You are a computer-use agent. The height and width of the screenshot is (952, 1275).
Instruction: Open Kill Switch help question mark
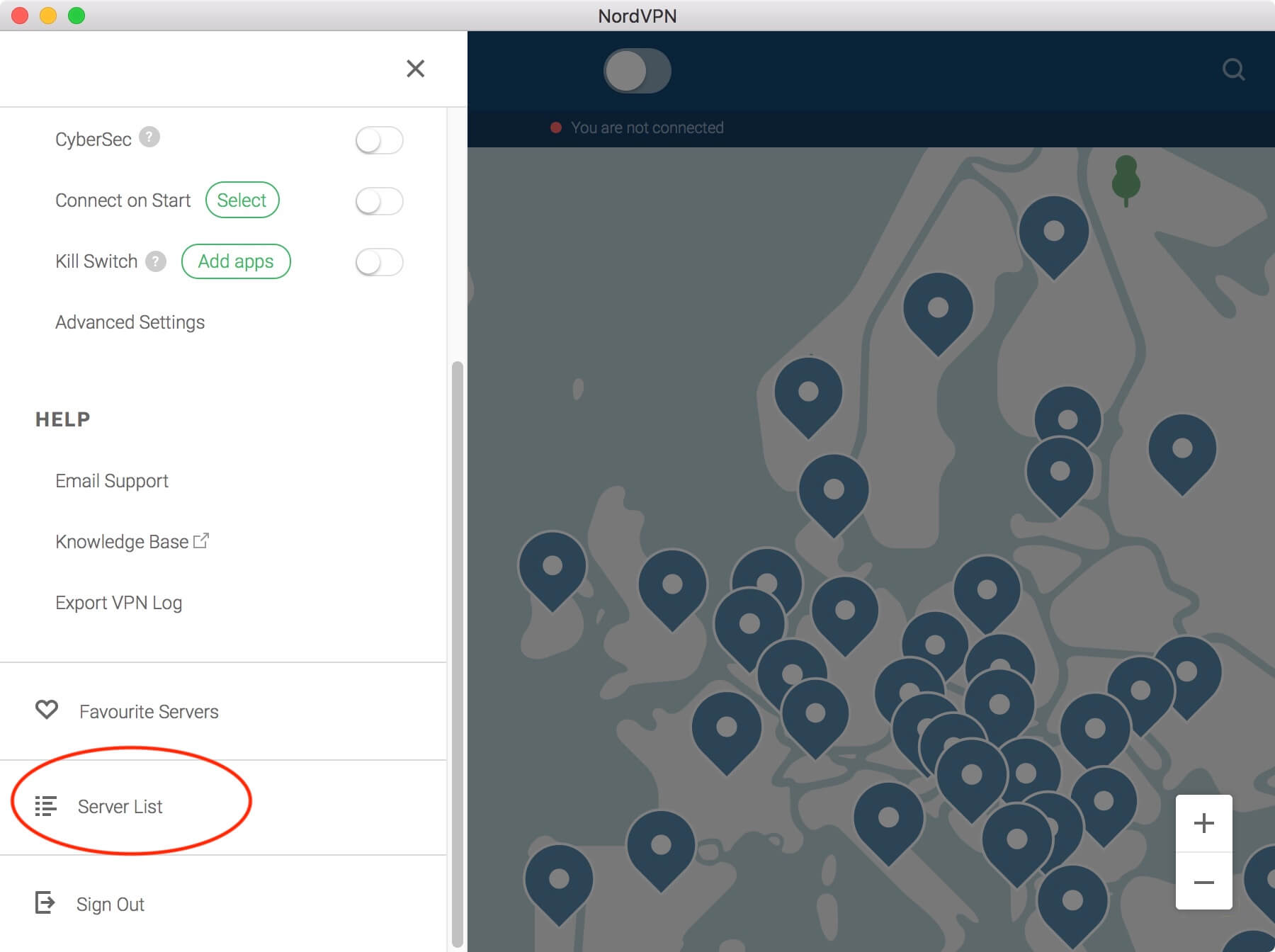pos(156,261)
